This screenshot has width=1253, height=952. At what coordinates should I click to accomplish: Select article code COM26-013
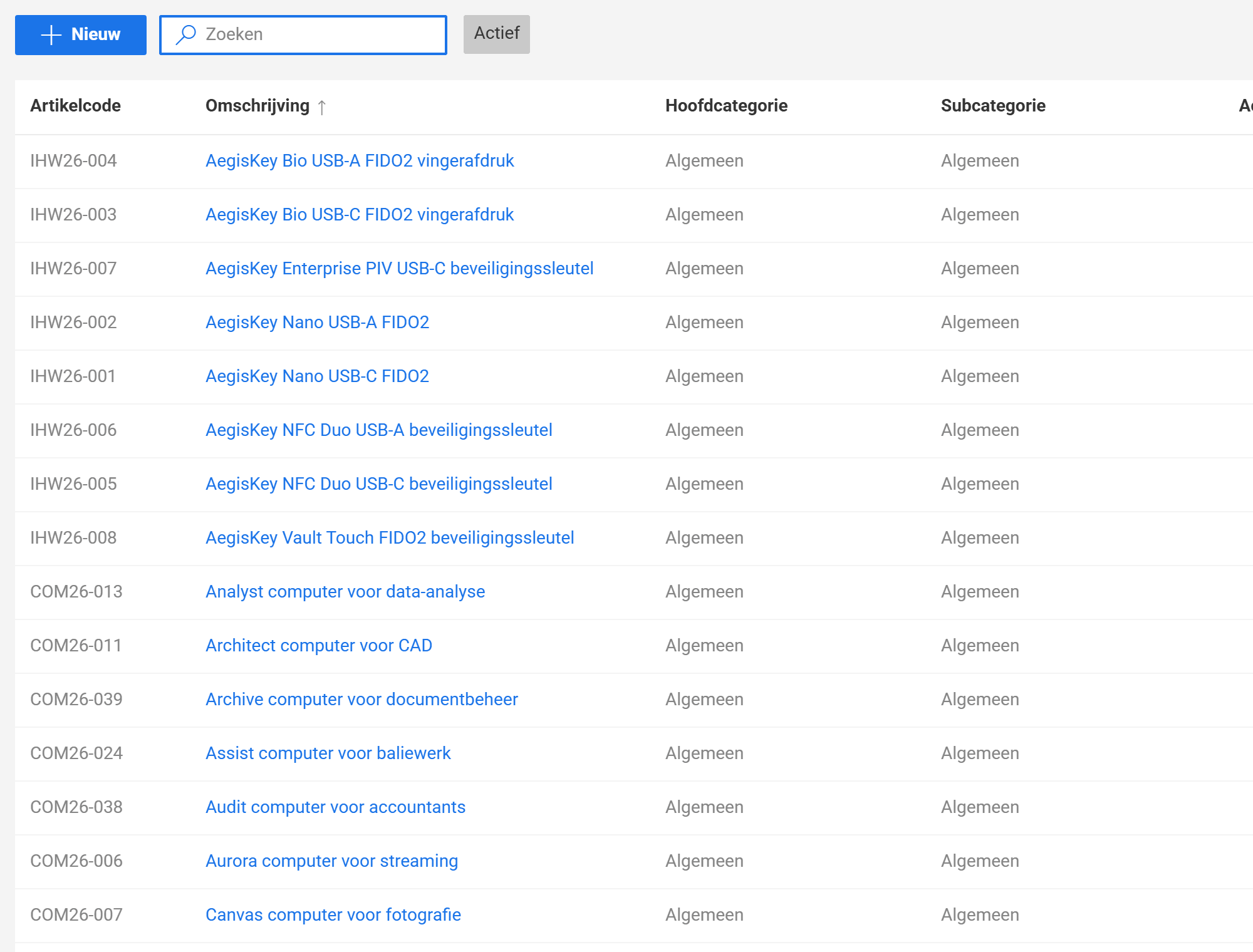coord(76,592)
